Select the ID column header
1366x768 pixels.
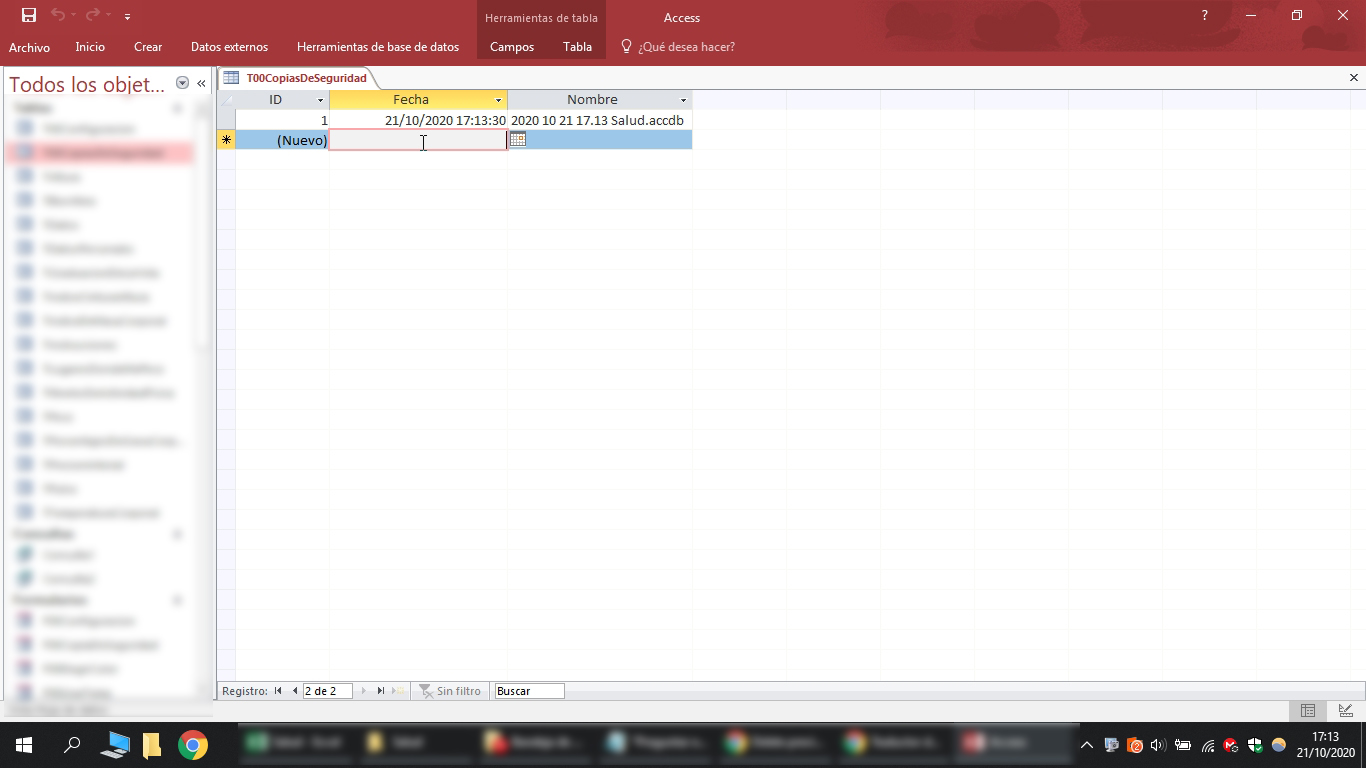275,100
